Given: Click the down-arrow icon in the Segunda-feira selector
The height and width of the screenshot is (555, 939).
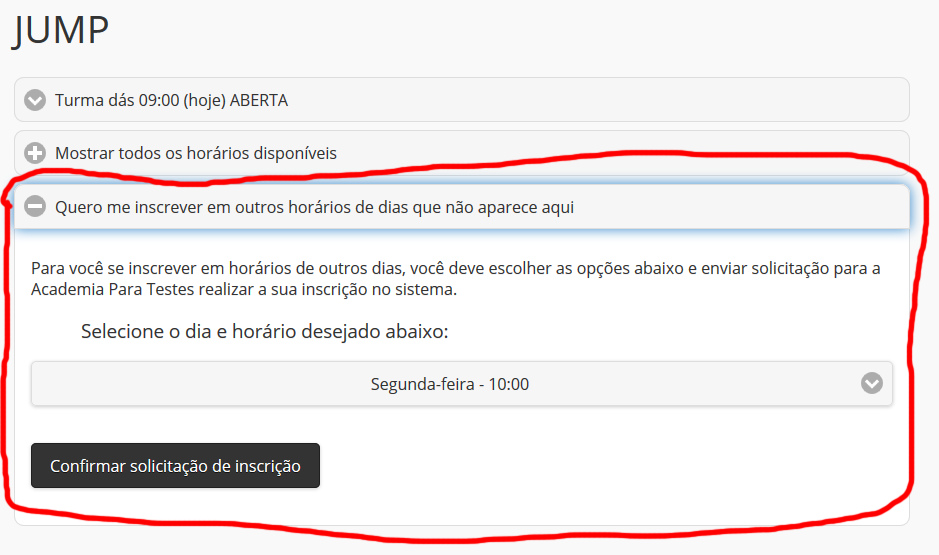Looking at the screenshot, I should click(872, 384).
